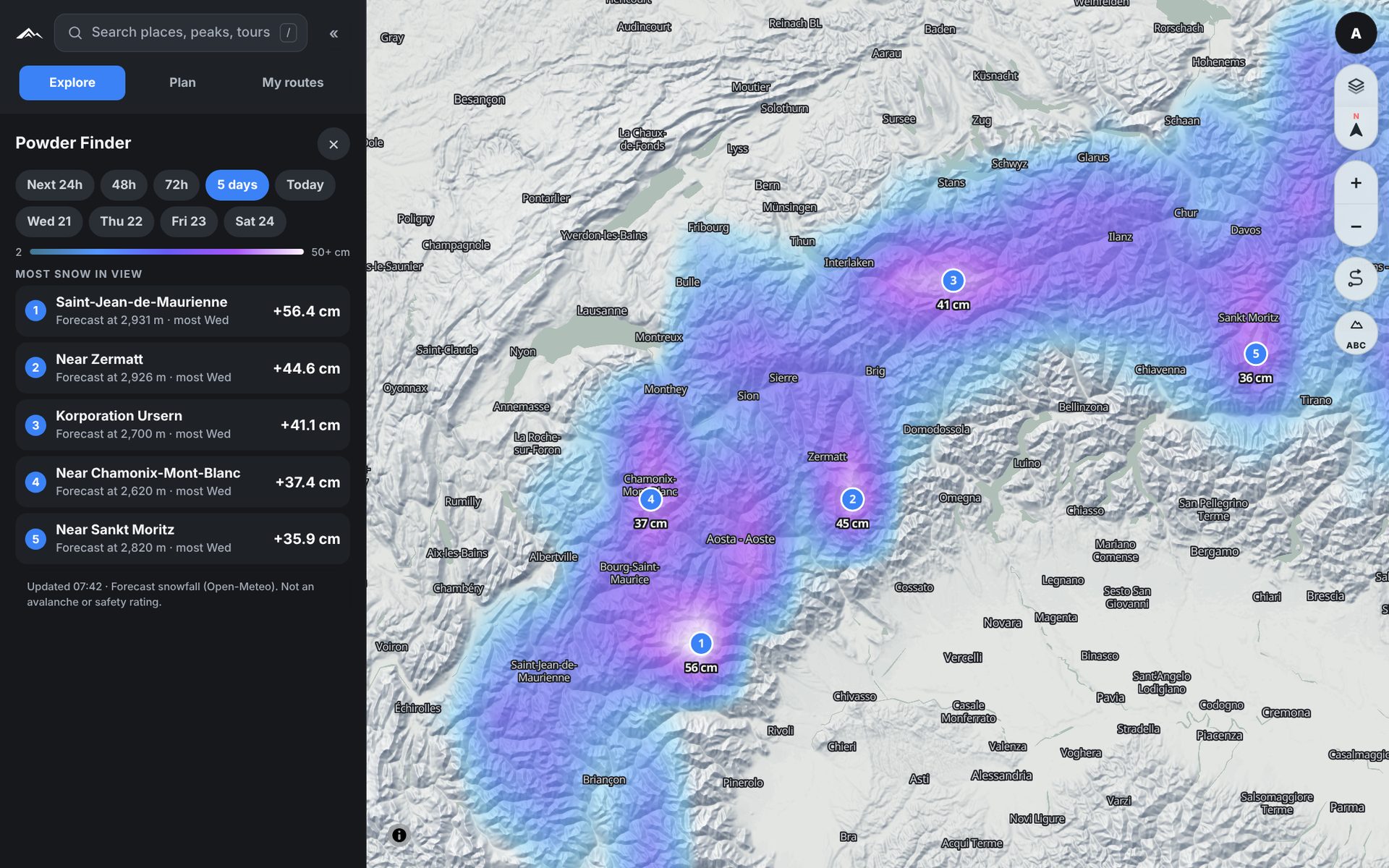Select the Thu 22 chip

pyautogui.click(x=121, y=221)
